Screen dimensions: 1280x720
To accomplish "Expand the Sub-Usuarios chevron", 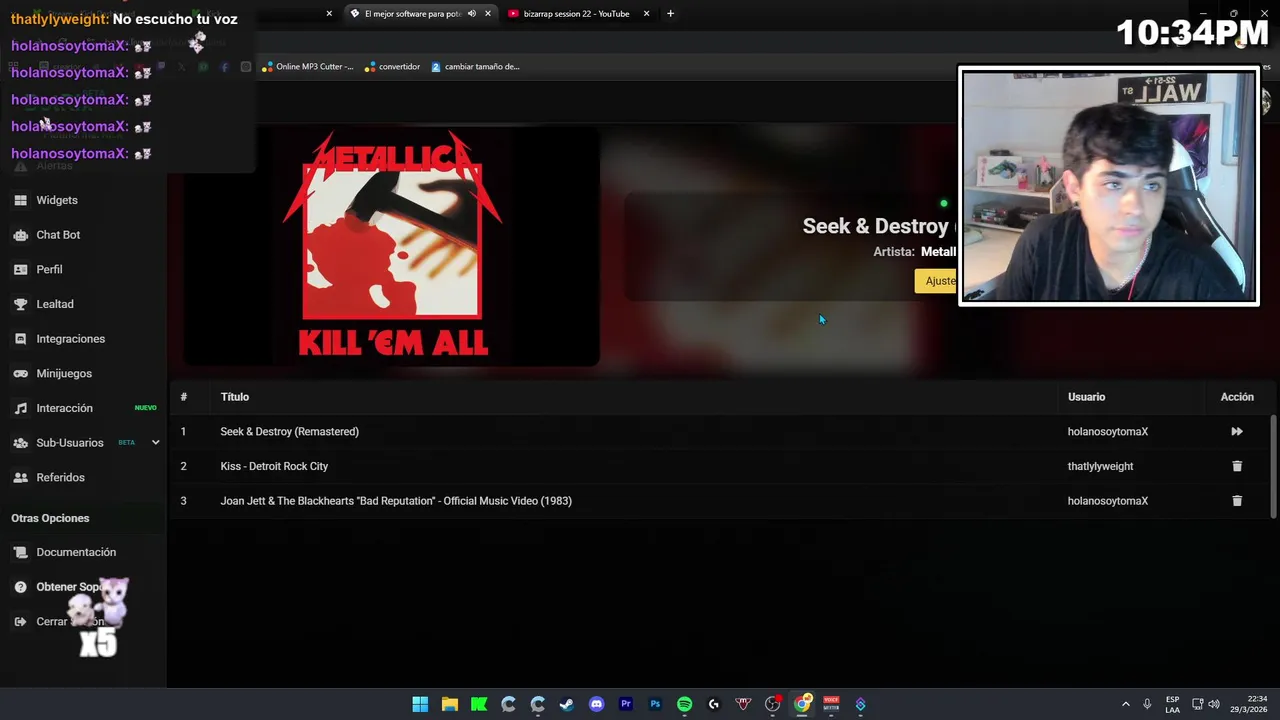I will coord(155,442).
